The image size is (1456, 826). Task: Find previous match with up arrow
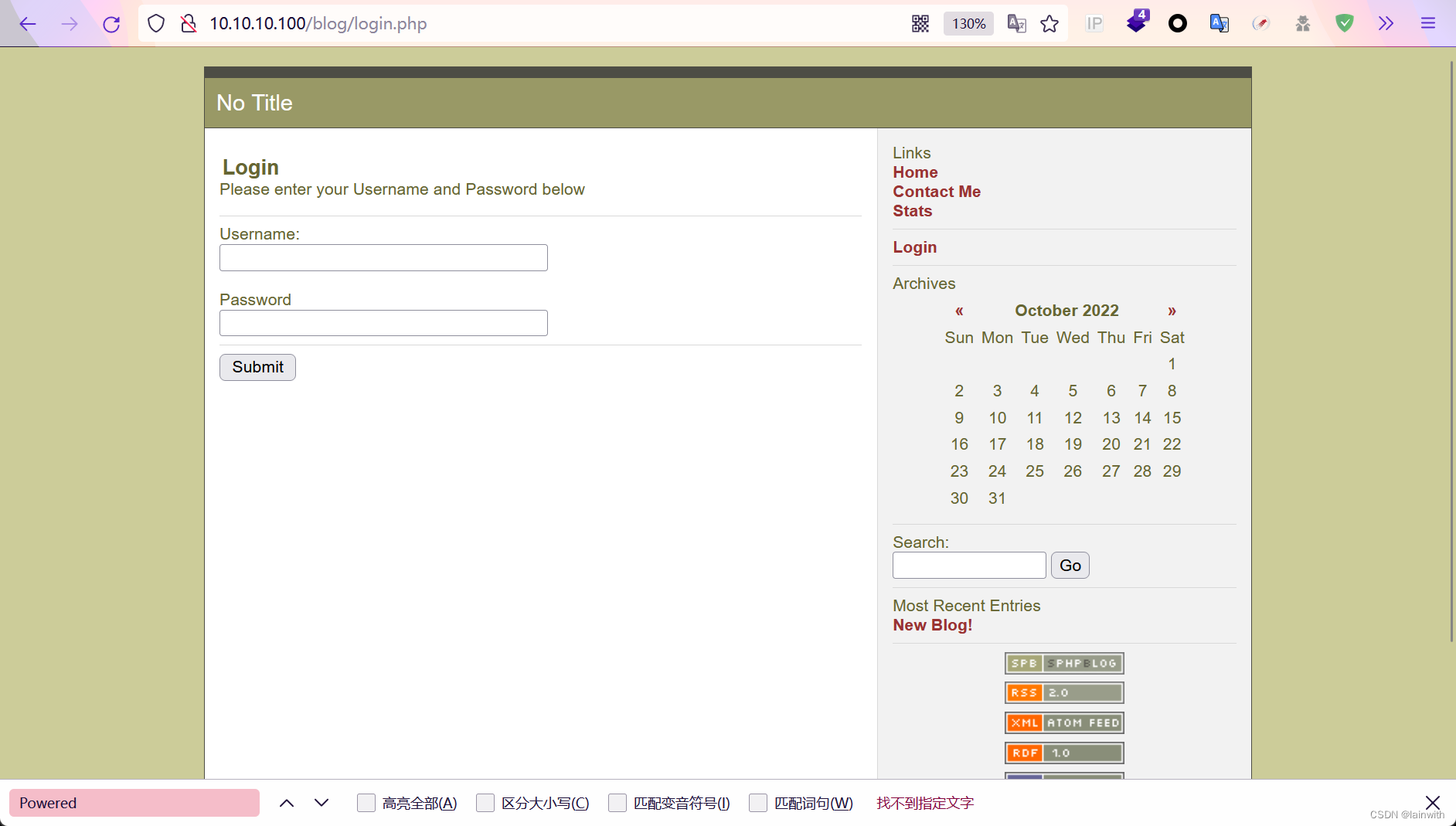pyautogui.click(x=287, y=803)
